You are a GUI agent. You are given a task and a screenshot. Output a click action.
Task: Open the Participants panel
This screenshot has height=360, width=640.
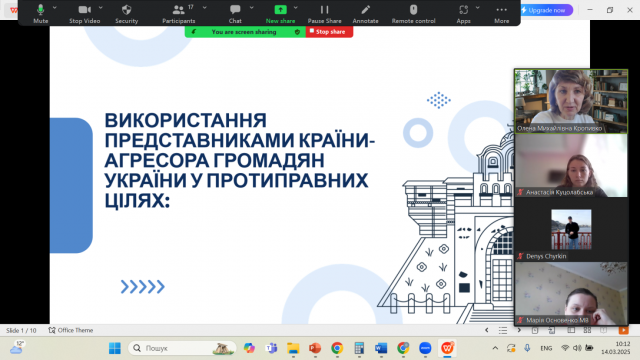pos(179,13)
